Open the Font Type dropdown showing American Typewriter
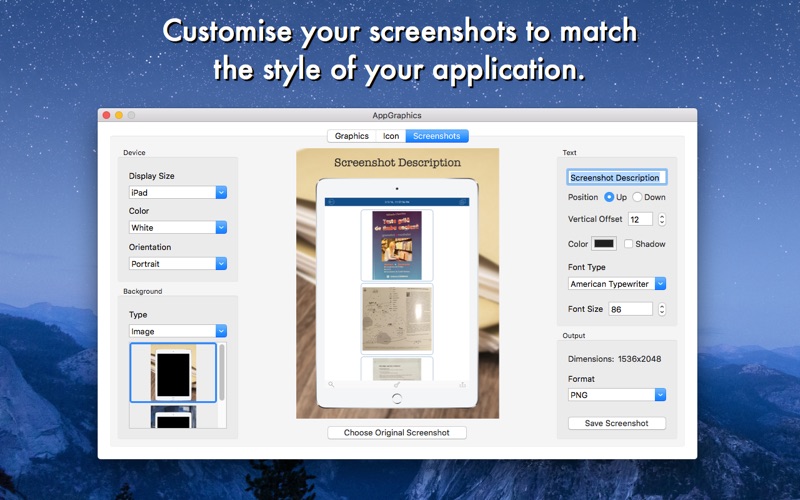800x500 pixels. (x=617, y=284)
